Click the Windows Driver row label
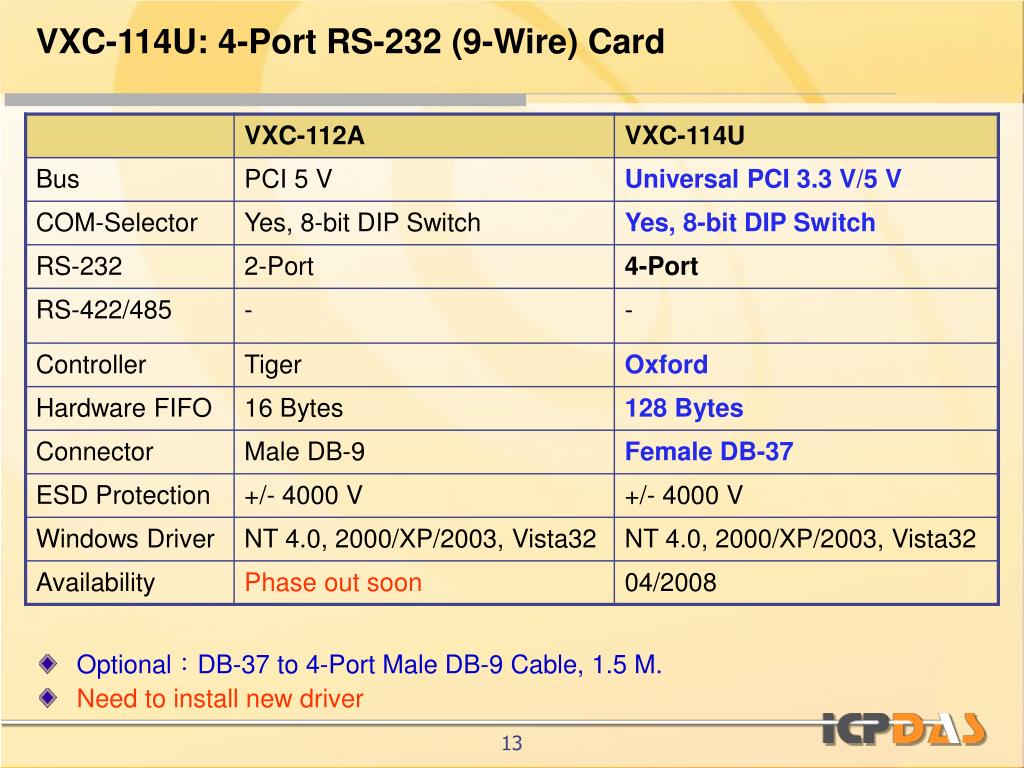 tap(125, 539)
